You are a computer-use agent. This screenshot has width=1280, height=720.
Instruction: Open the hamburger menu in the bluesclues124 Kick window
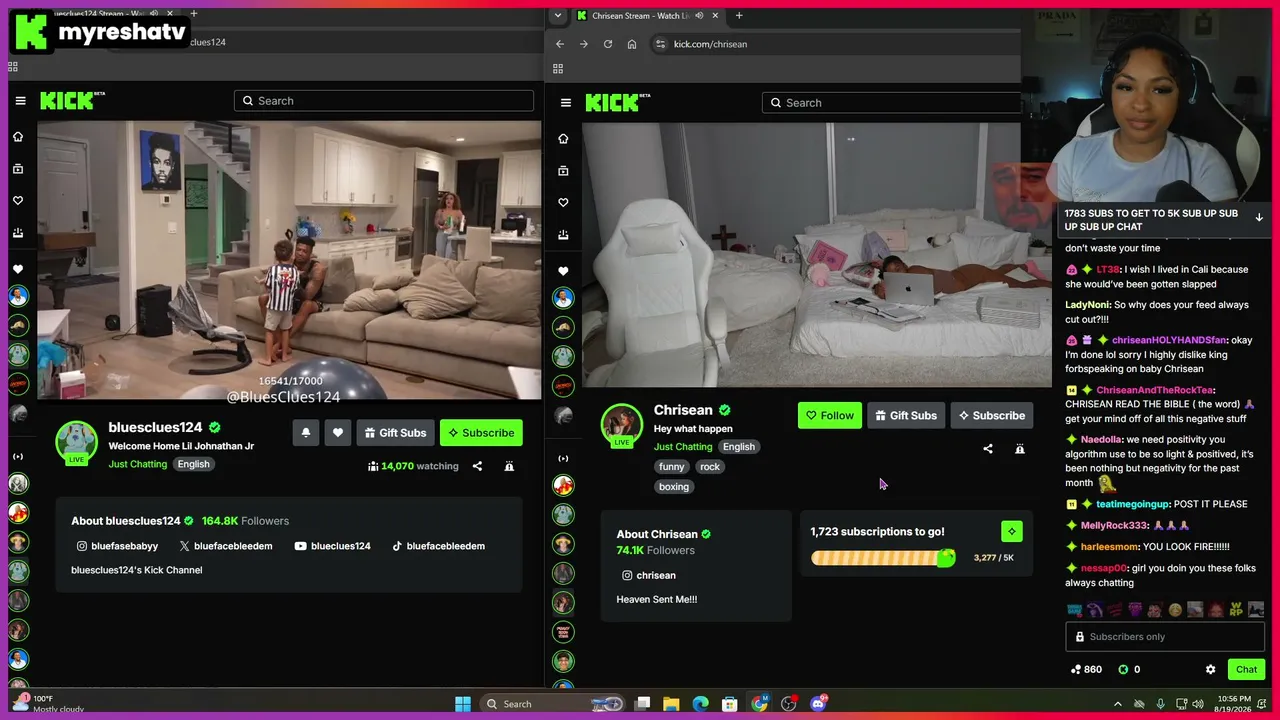click(x=20, y=101)
